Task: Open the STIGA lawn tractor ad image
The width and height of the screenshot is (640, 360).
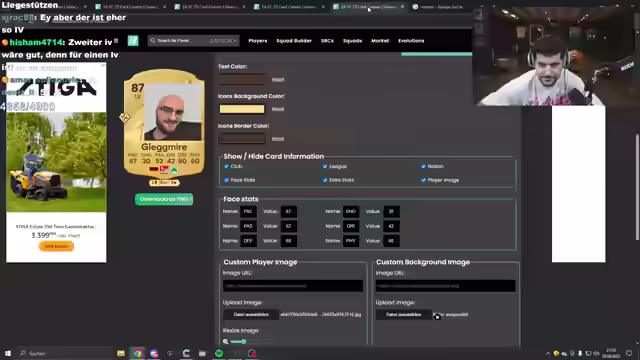Action: 56,162
